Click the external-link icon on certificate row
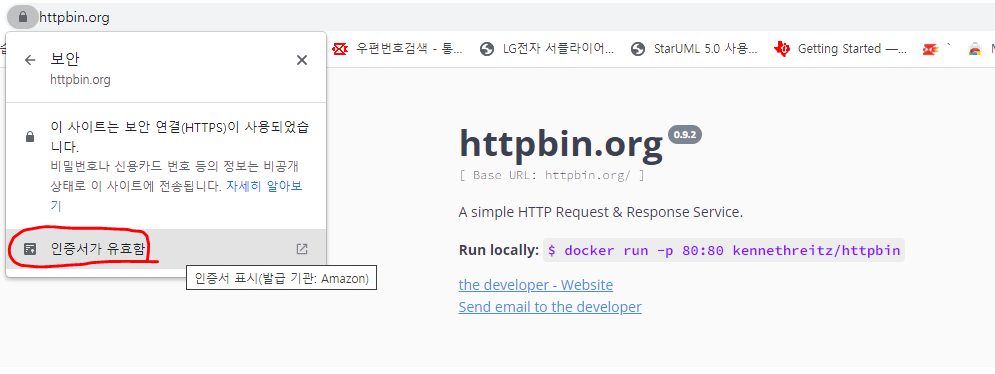This screenshot has height=374, width=995. [x=302, y=249]
